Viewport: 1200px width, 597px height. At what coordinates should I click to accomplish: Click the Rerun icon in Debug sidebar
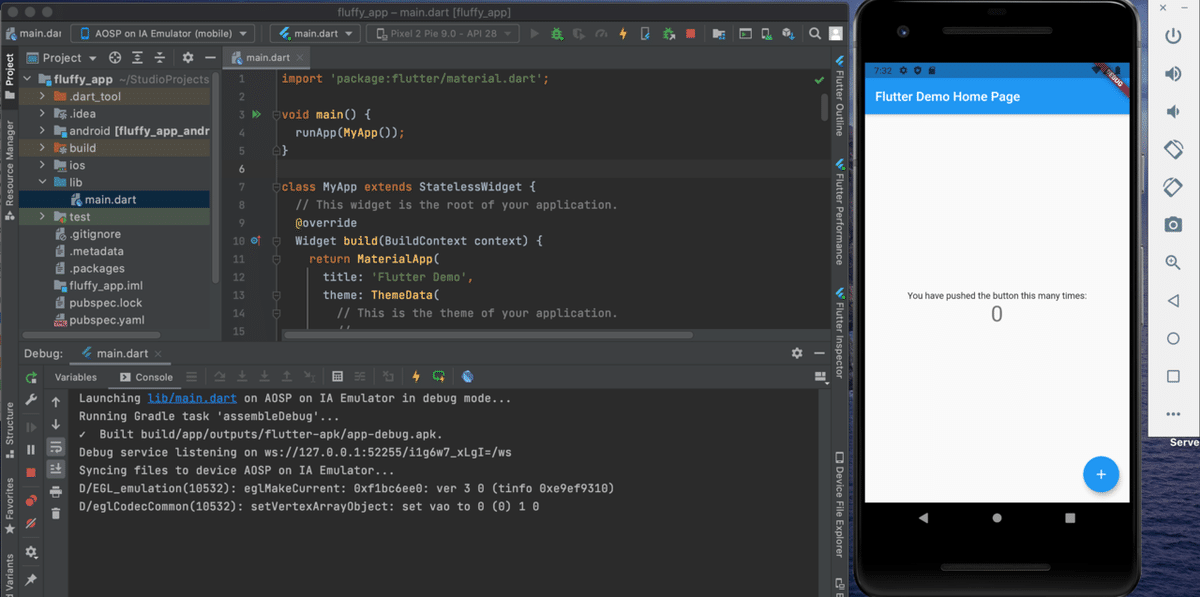coord(31,377)
